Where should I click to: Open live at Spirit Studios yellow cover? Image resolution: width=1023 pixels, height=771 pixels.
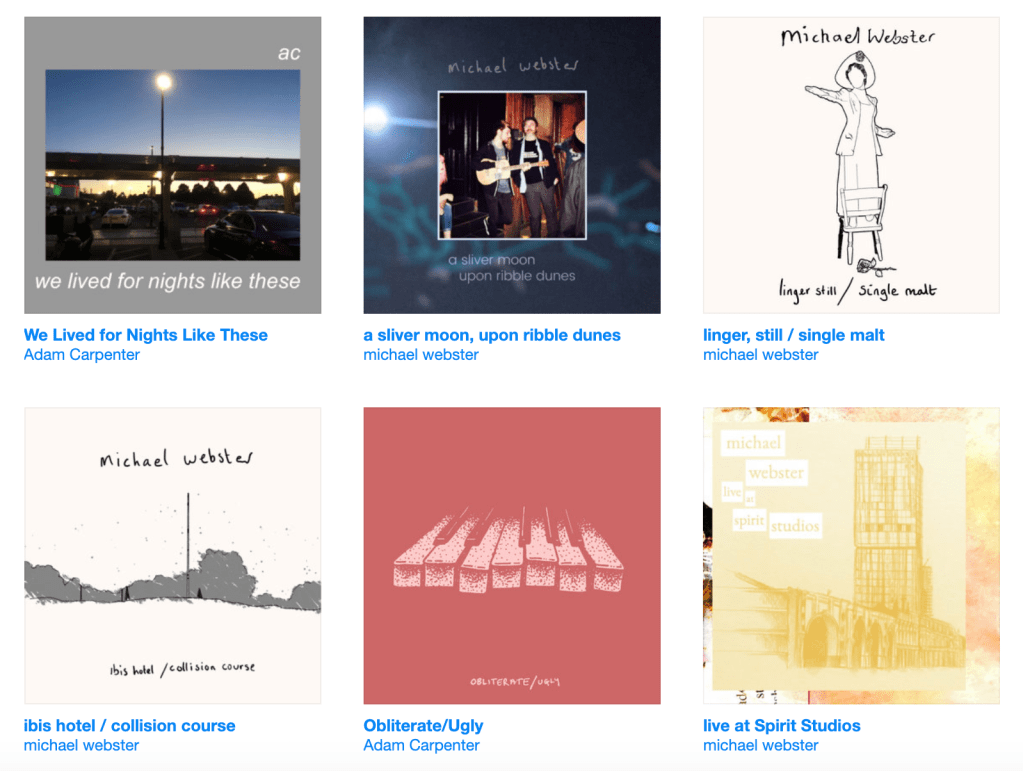[x=851, y=556]
